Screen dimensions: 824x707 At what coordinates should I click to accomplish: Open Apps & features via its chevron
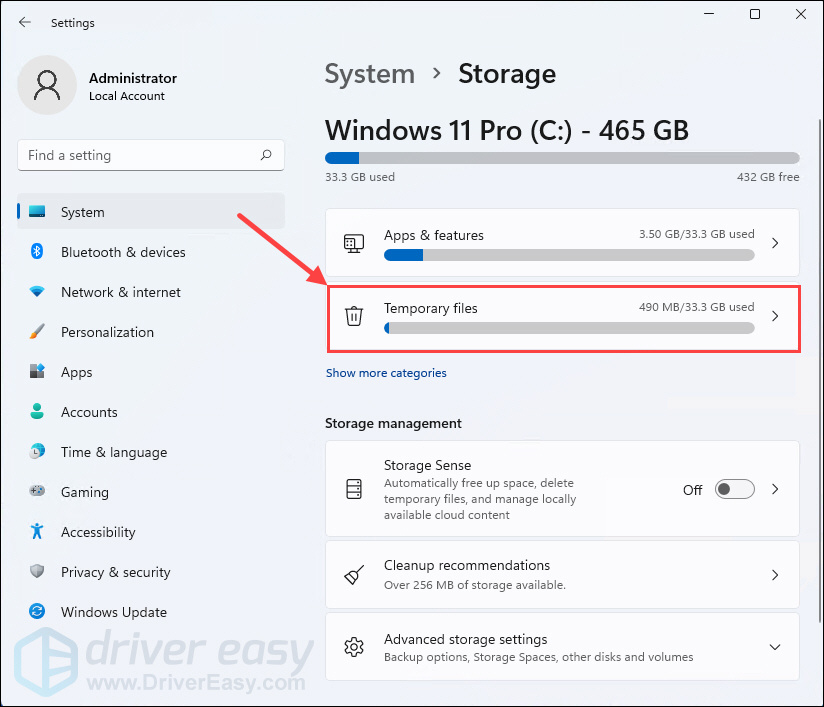coord(775,243)
